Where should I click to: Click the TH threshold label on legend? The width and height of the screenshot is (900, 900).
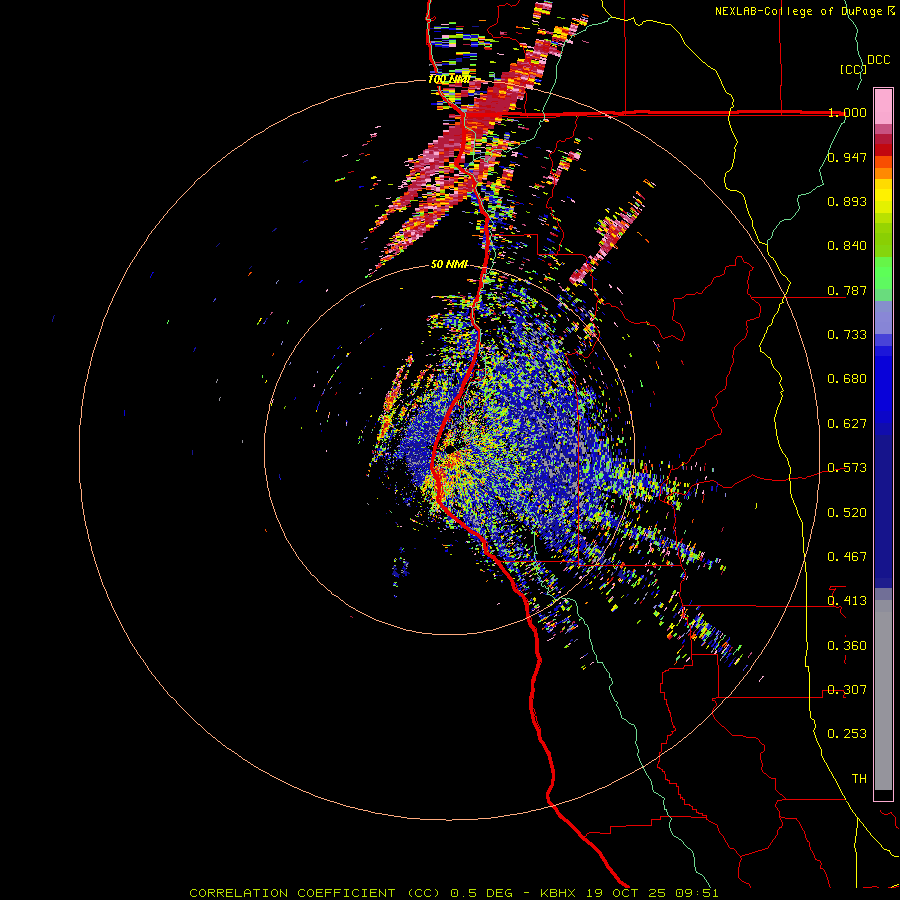(859, 779)
